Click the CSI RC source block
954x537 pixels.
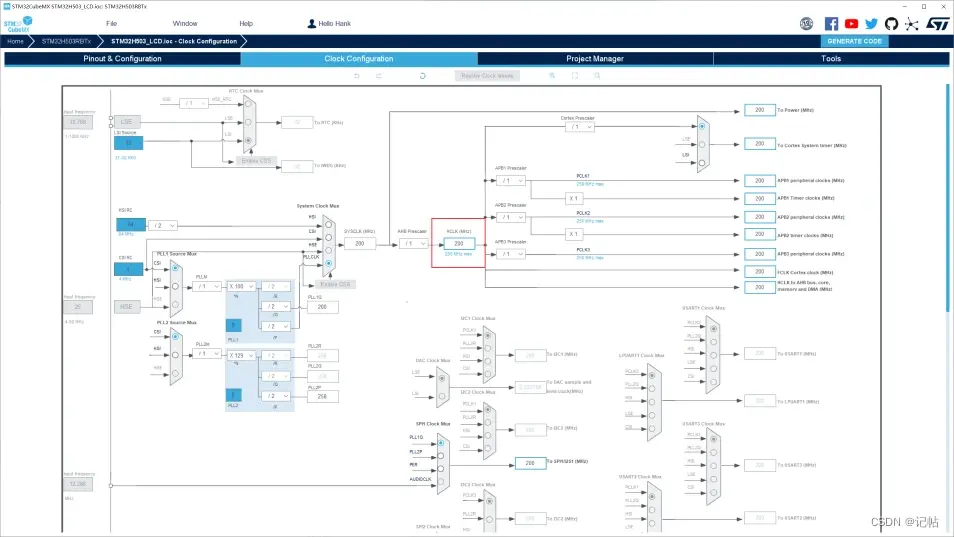click(x=128, y=269)
